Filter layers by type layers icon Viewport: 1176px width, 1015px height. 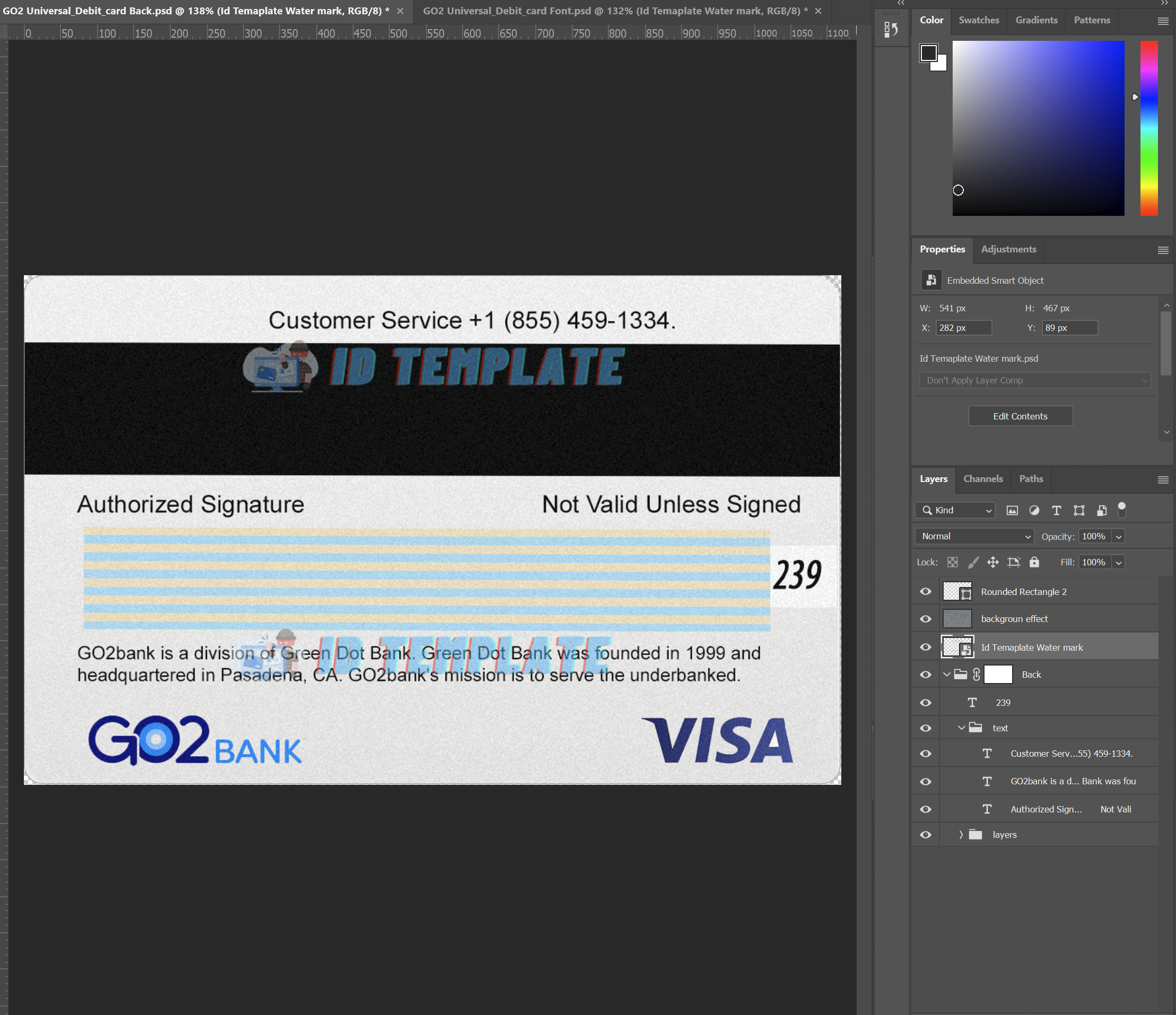pyautogui.click(x=1056, y=511)
